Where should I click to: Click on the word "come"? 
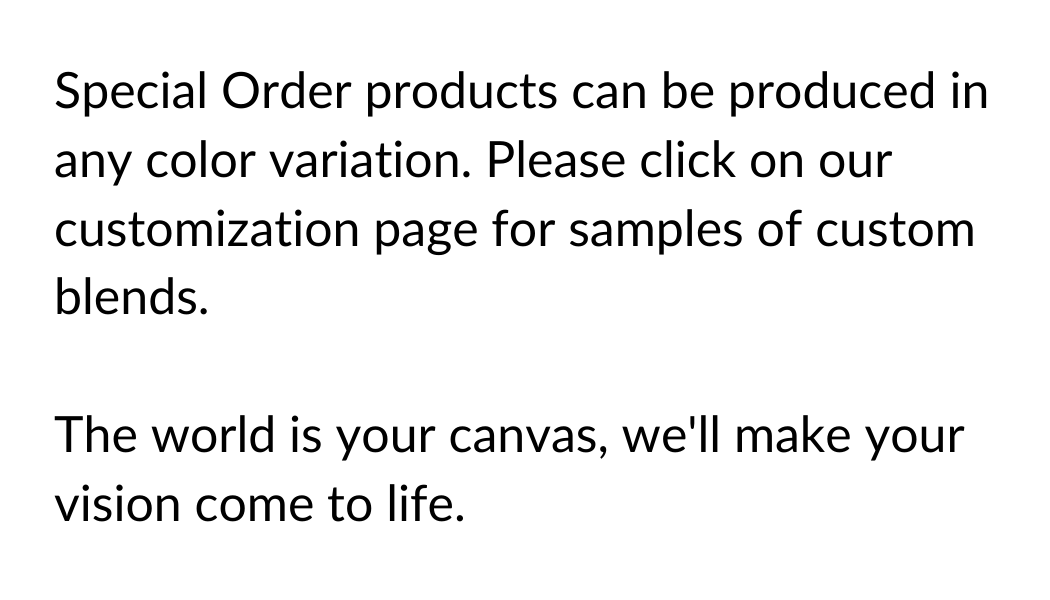tap(254, 507)
